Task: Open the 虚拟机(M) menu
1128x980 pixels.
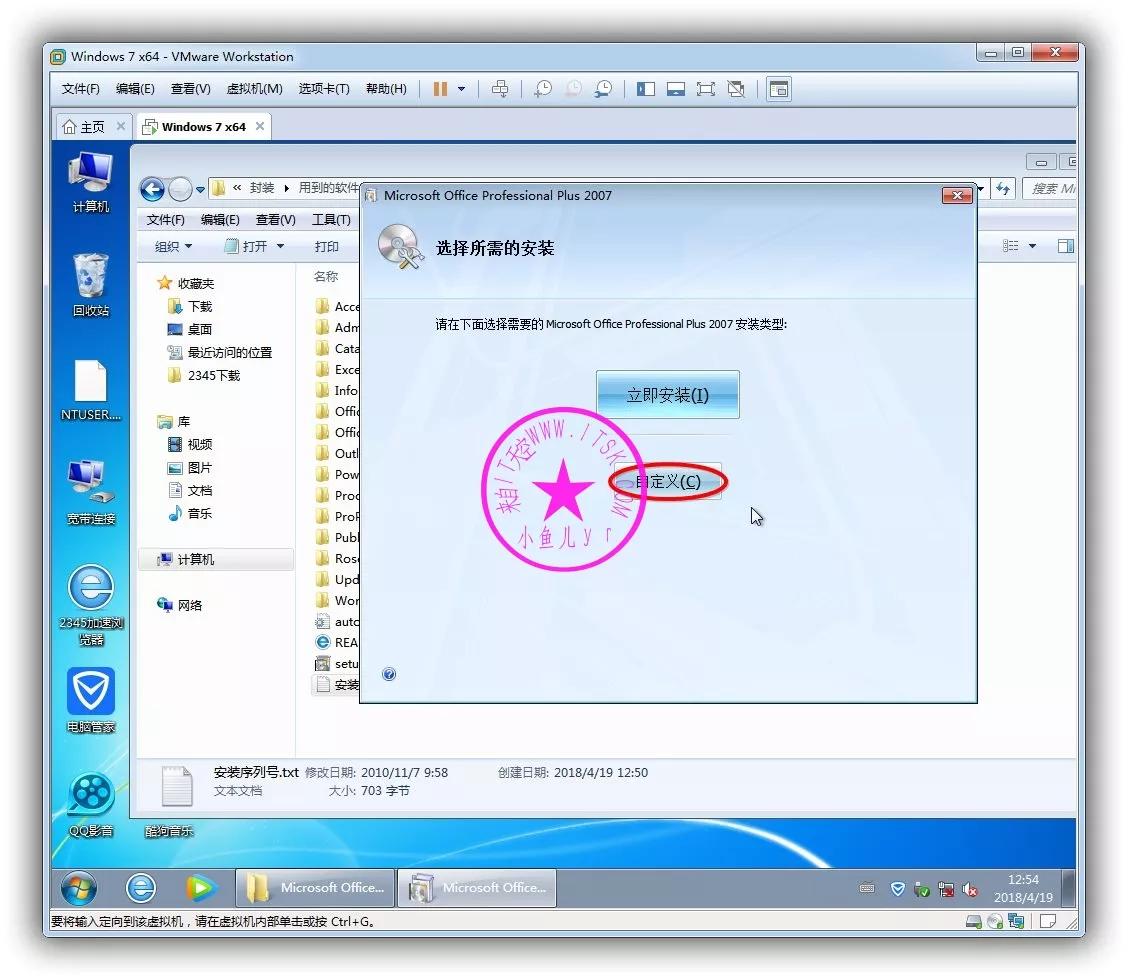Action: 254,89
